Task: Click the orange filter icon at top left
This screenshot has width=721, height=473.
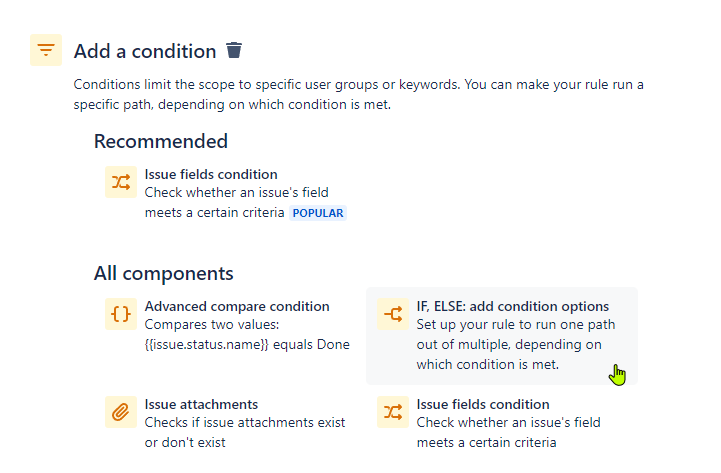Action: (46, 50)
